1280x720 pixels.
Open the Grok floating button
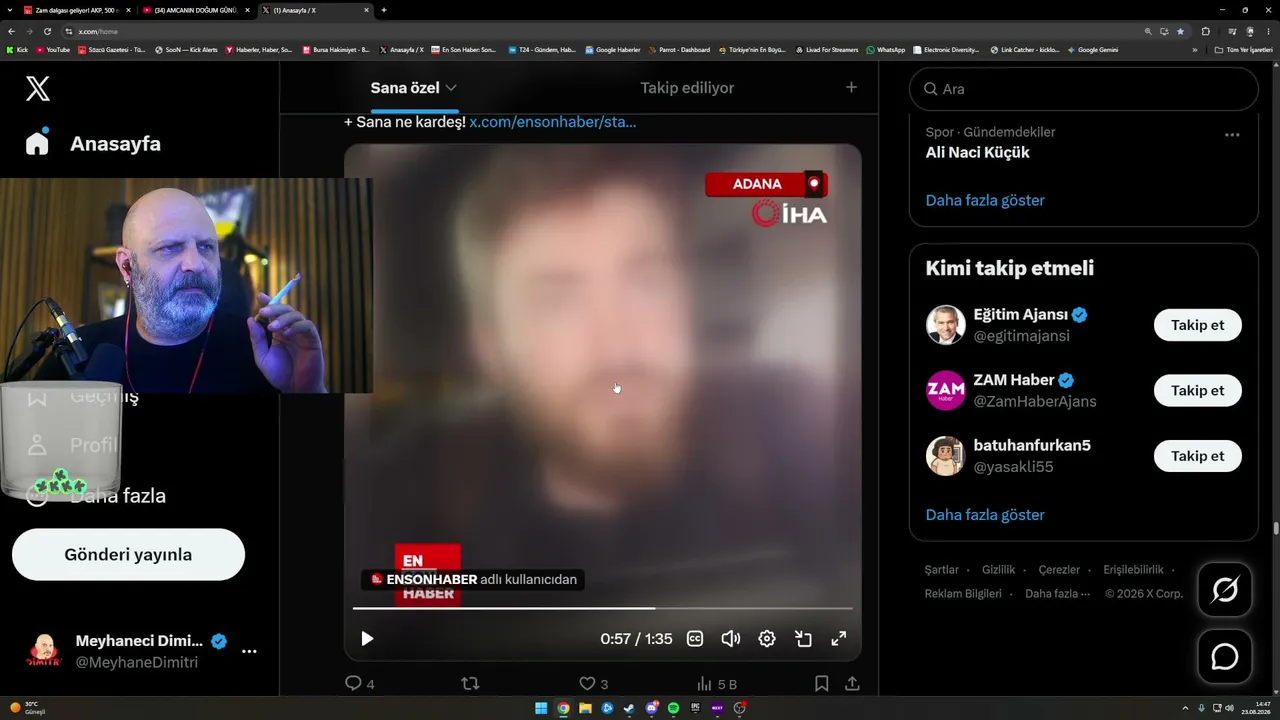1225,590
